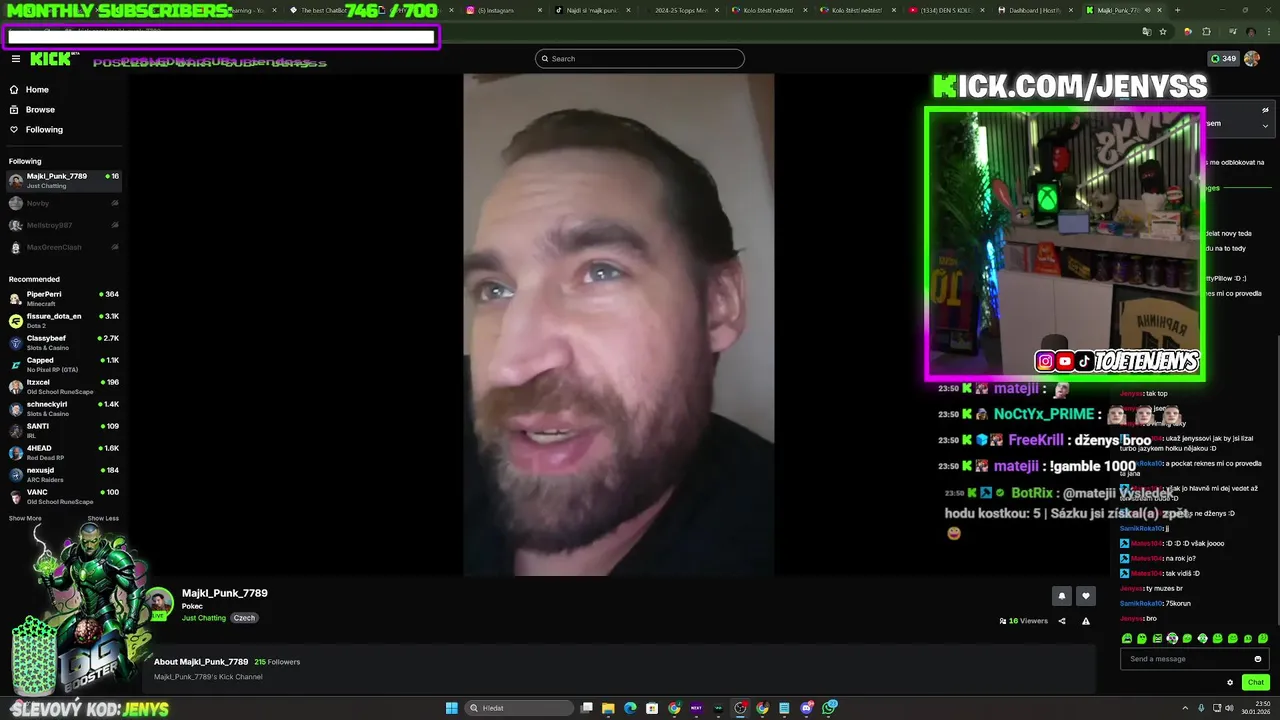This screenshot has width=1280, height=720.
Task: Open followed channel MaxGreenClash
Action: pyautogui.click(x=64, y=247)
